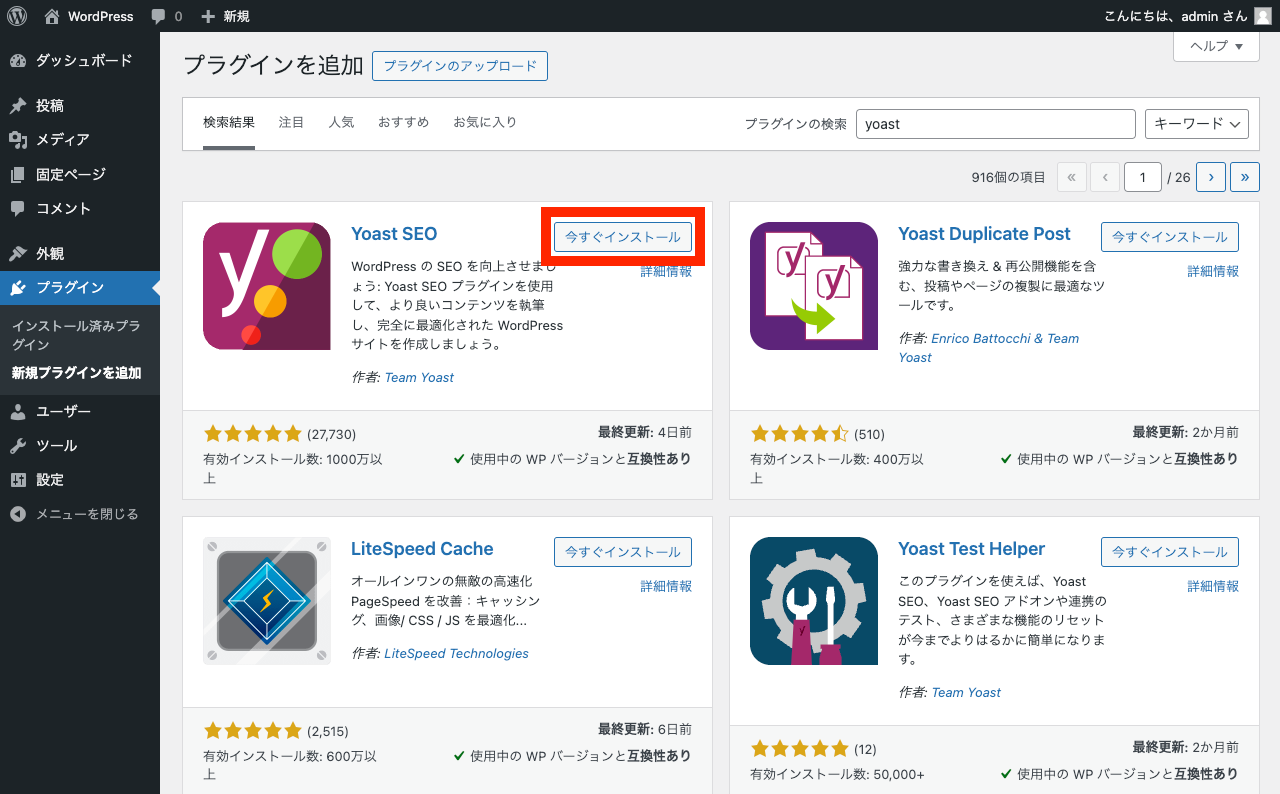Install Yoast Test Helper plugin
The height and width of the screenshot is (794, 1280).
point(1170,552)
